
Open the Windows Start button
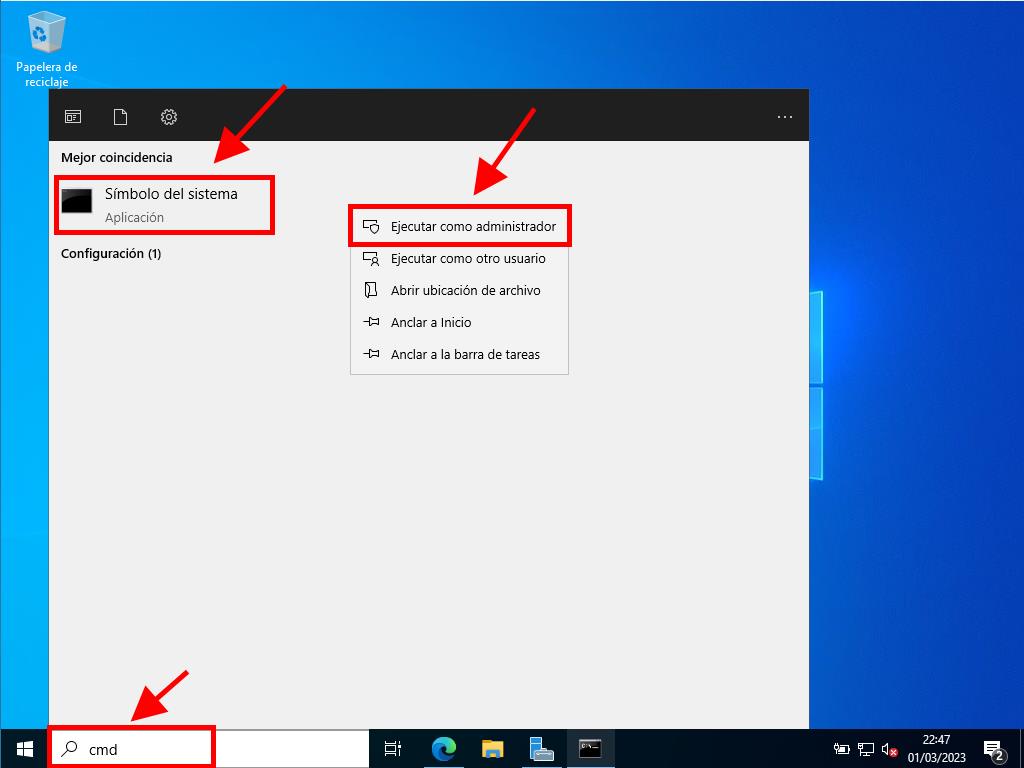[x=24, y=748]
